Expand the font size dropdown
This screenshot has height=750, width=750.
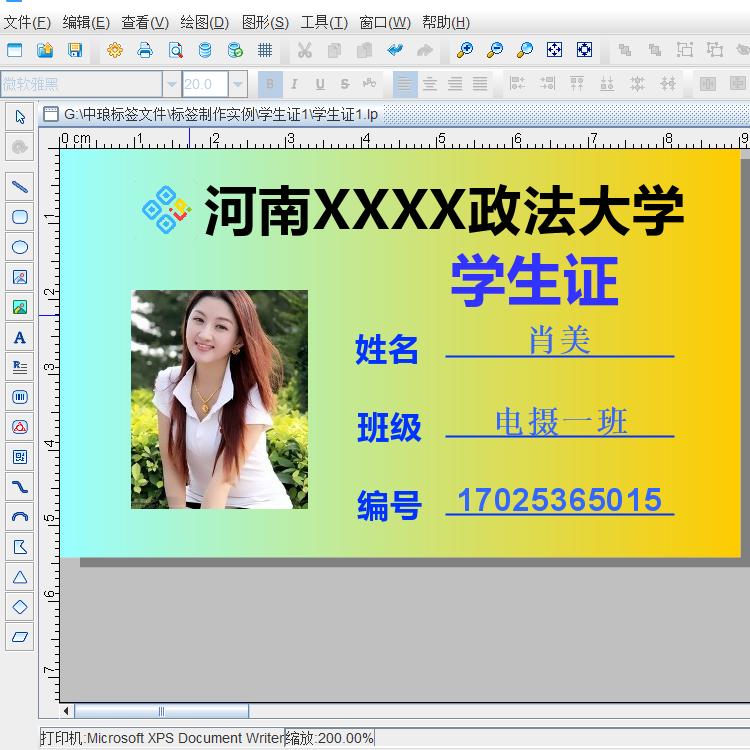[237, 84]
